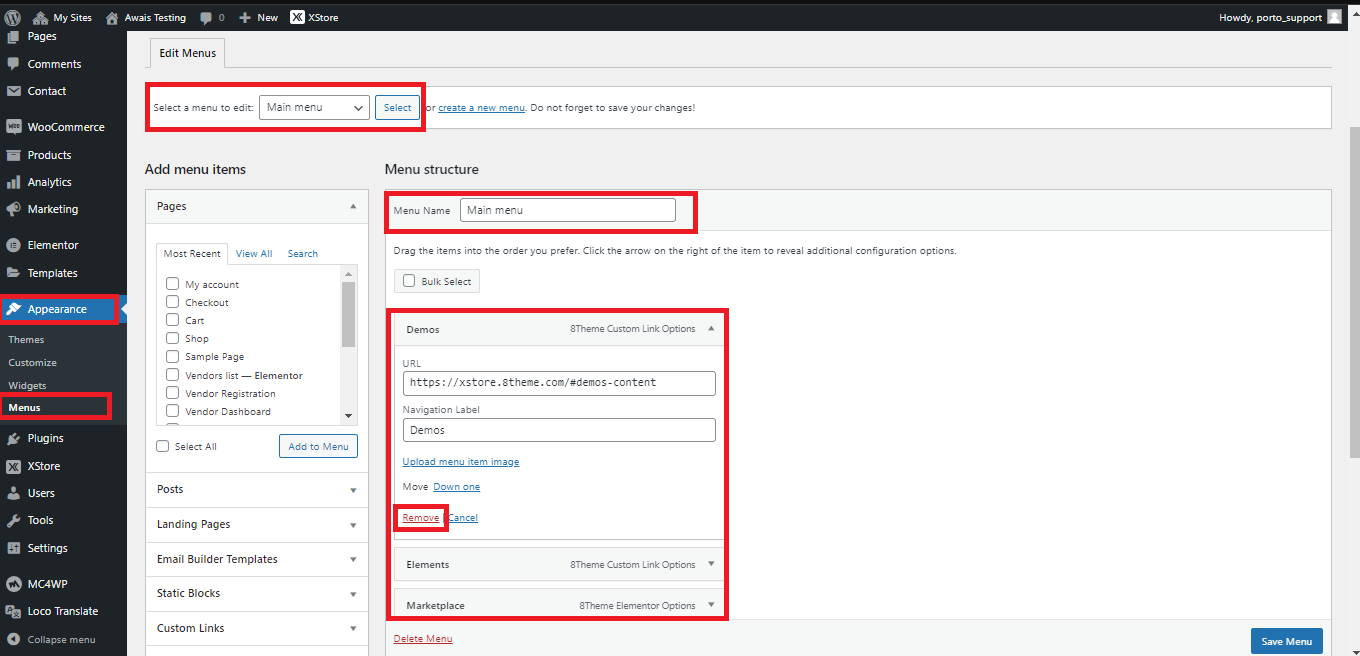The height and width of the screenshot is (656, 1360).
Task: Switch to the Most Recent pages tab
Action: tap(192, 254)
